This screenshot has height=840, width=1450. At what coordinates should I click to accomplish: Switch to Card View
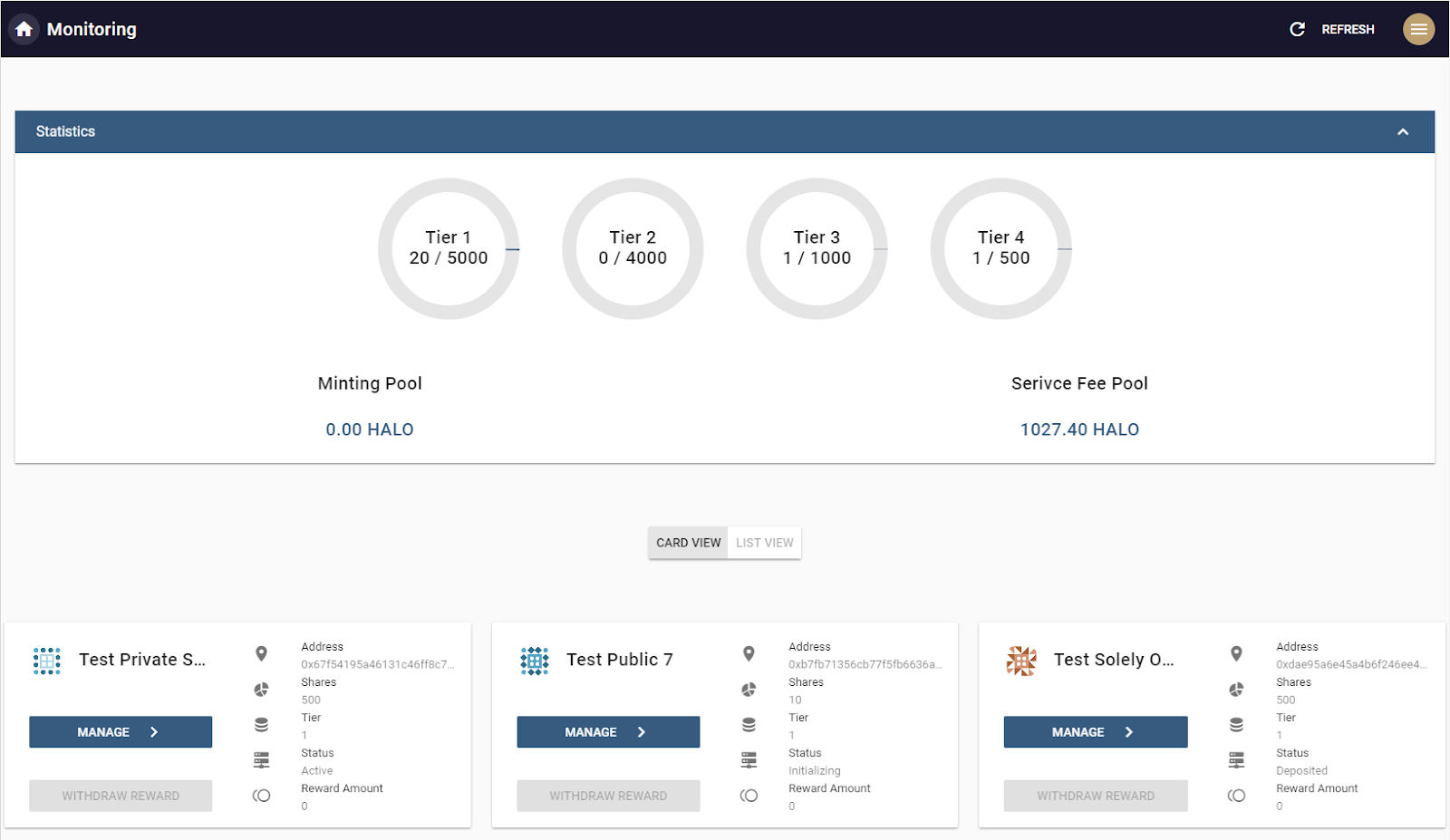tap(689, 543)
